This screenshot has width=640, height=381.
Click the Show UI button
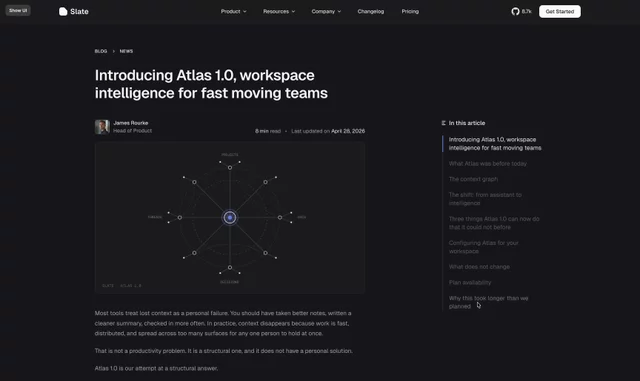pos(18,10)
